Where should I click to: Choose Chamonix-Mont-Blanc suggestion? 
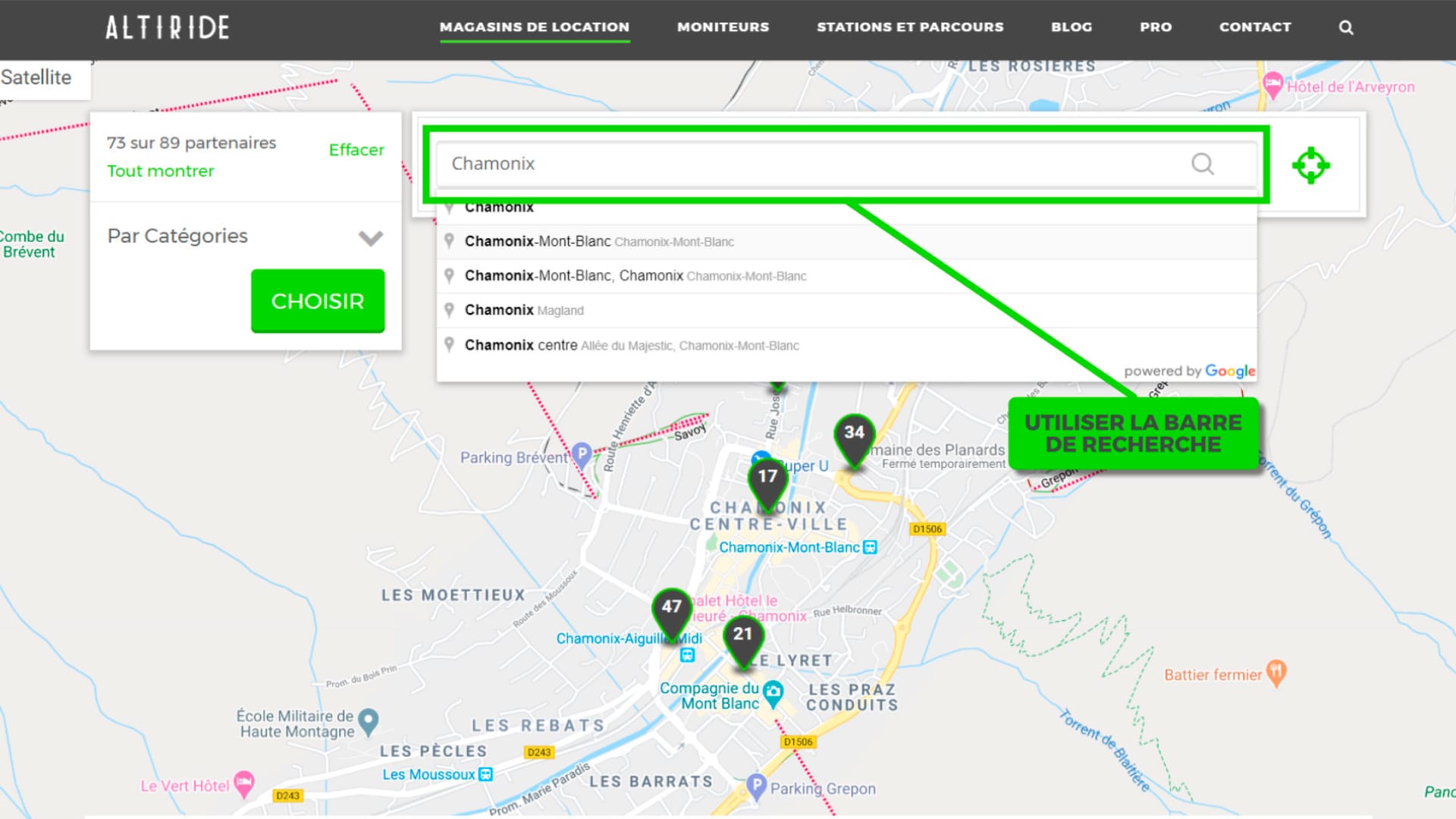coord(846,242)
